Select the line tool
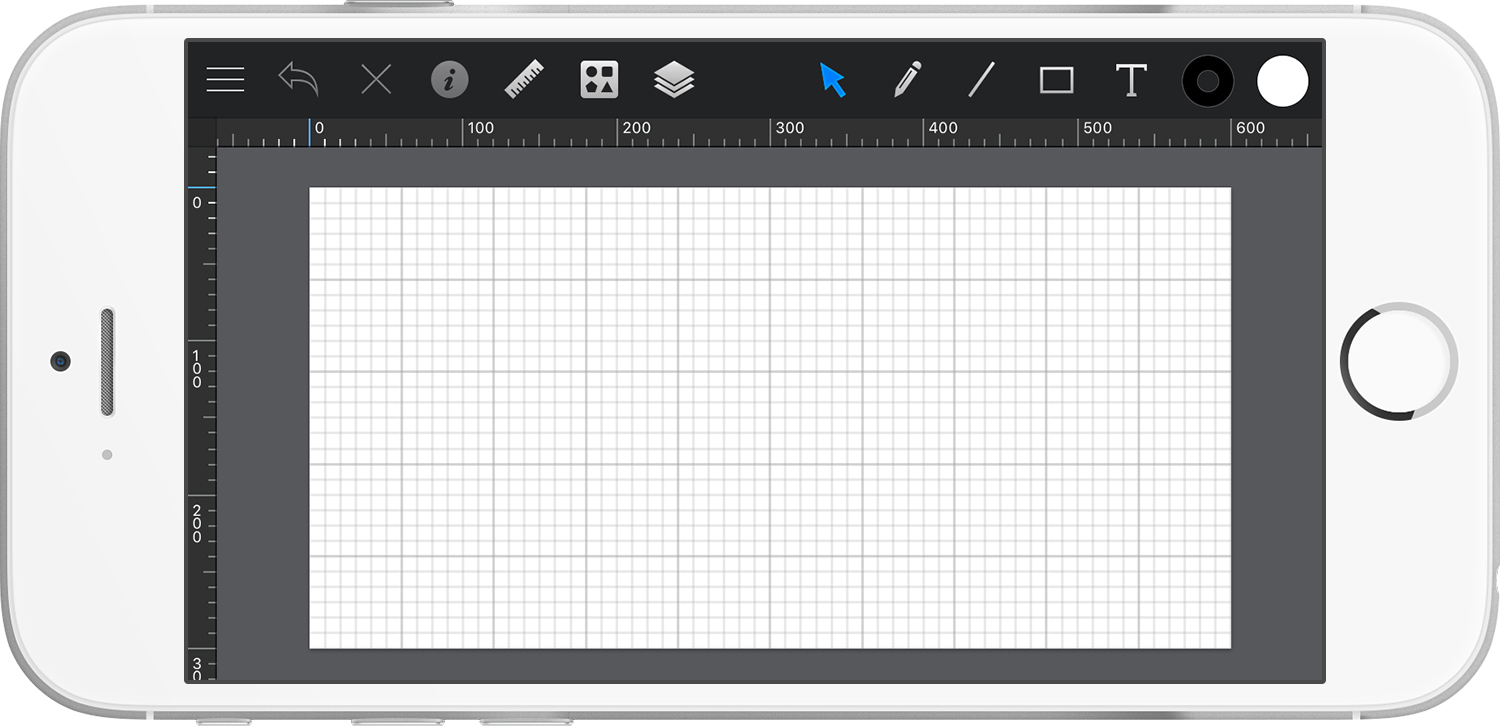This screenshot has width=1500, height=726. pos(982,79)
